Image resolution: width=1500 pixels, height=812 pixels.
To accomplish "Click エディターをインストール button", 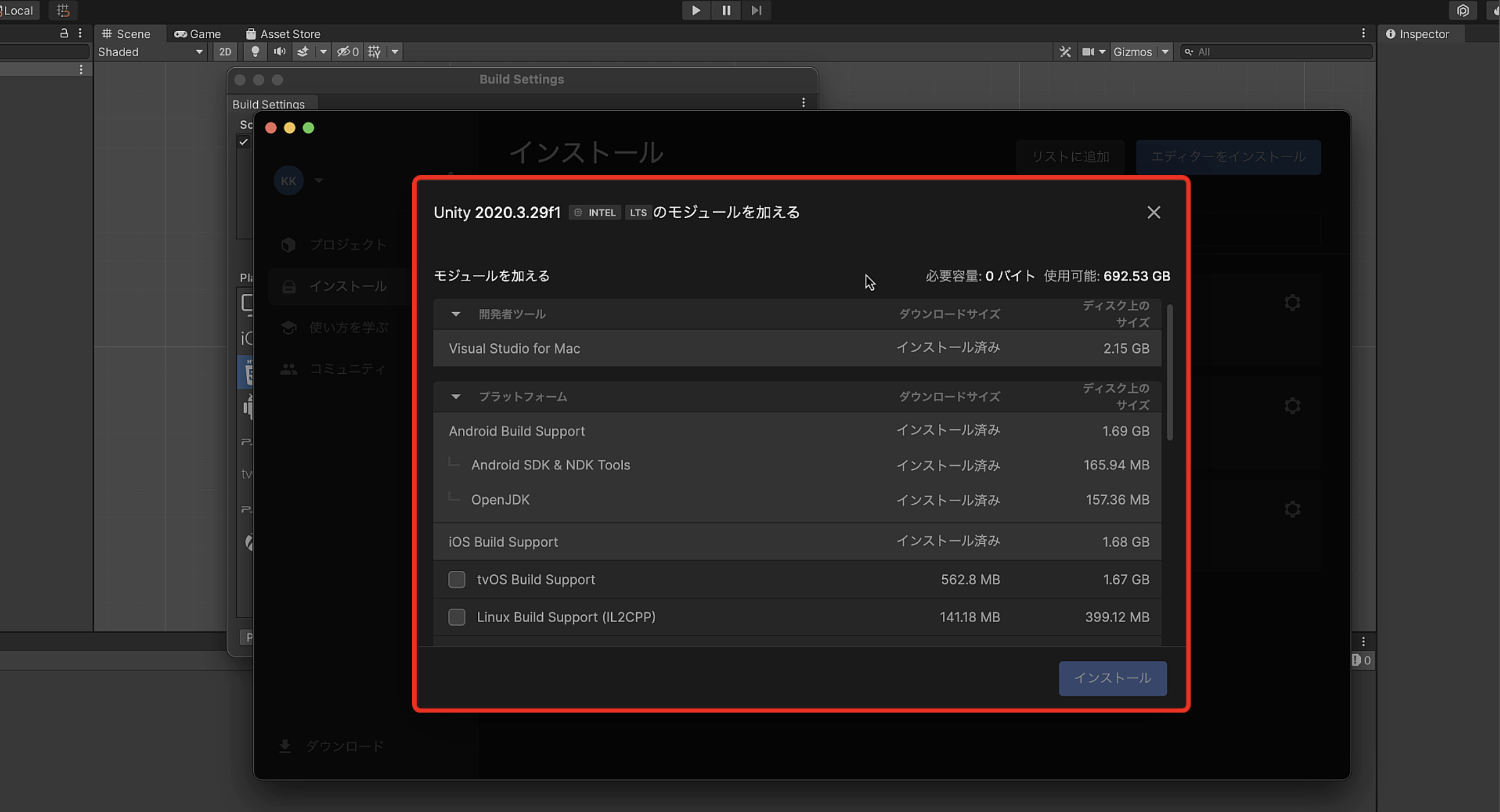I will [1228, 157].
